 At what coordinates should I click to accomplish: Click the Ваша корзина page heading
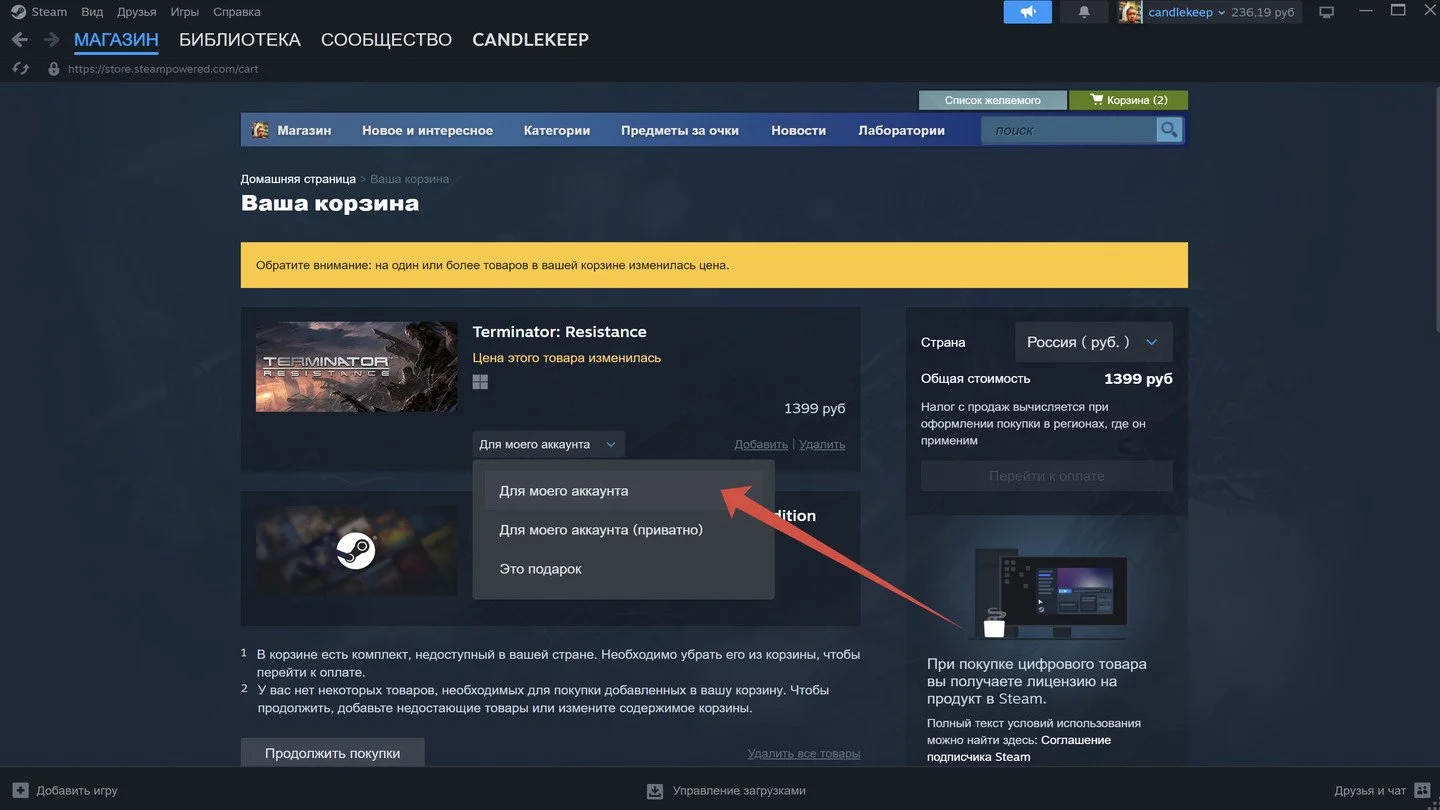[x=330, y=204]
